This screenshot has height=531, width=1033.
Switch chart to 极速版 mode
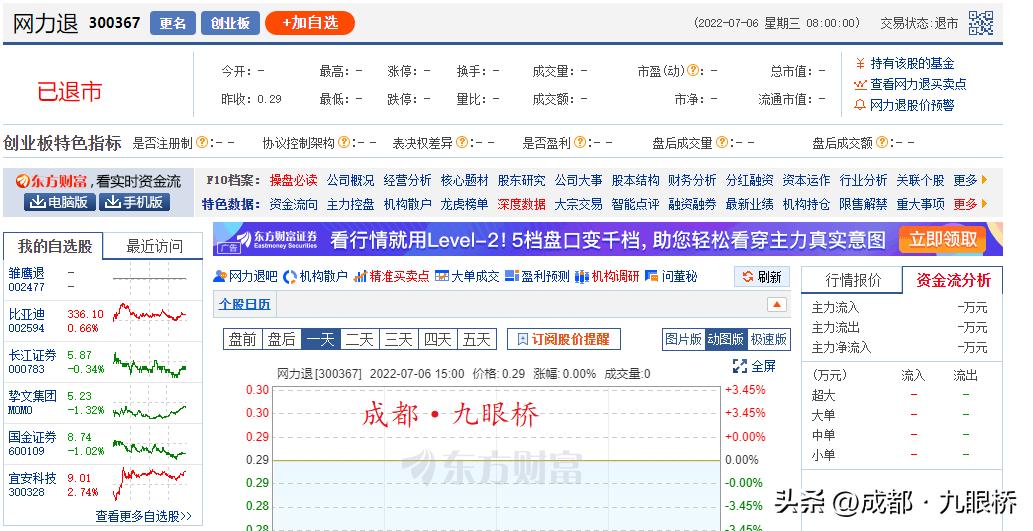pos(769,339)
